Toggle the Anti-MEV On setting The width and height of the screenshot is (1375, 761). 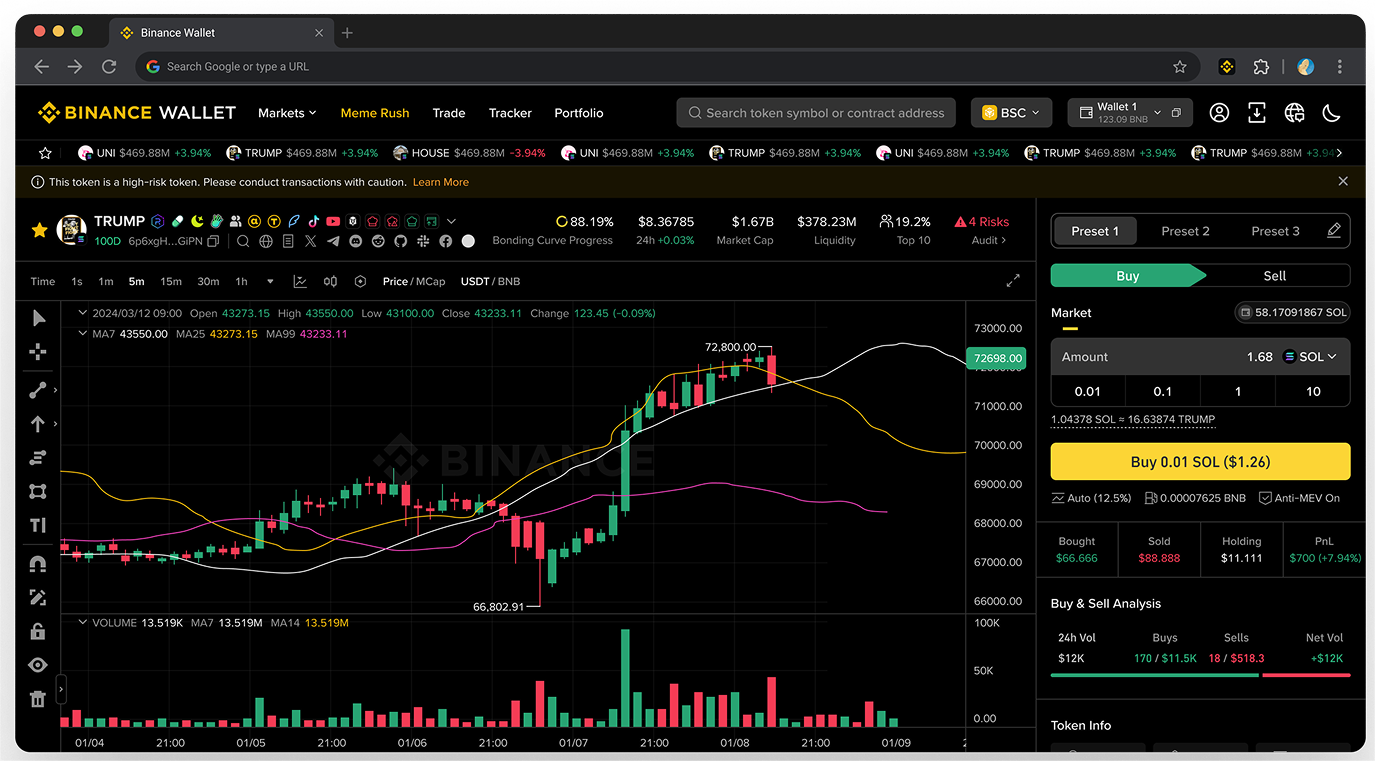point(1299,498)
